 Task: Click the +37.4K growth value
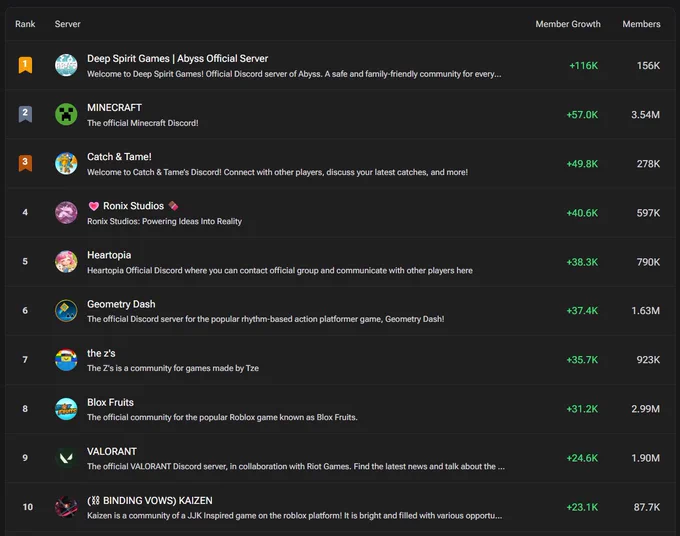click(582, 310)
